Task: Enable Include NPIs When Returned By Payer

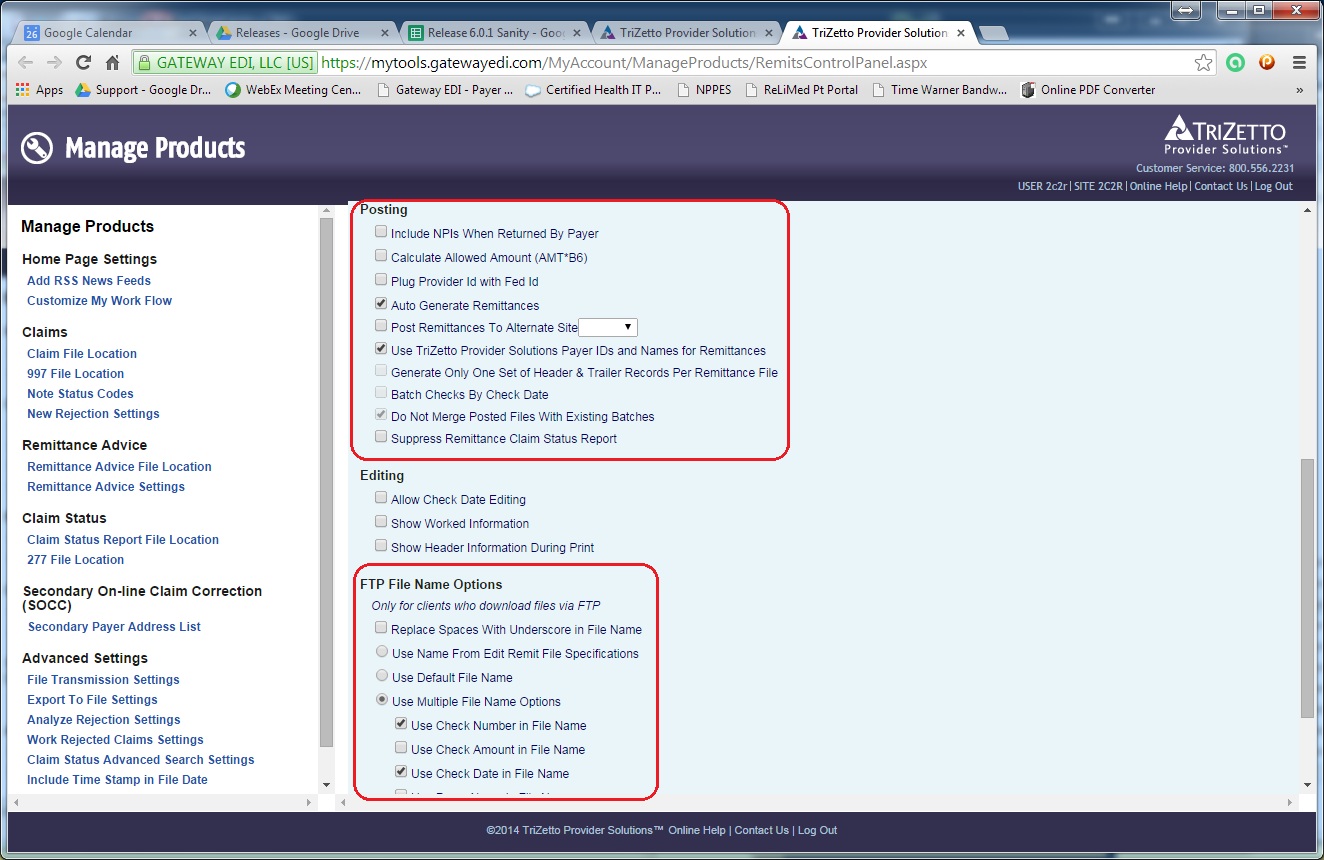Action: tap(381, 232)
